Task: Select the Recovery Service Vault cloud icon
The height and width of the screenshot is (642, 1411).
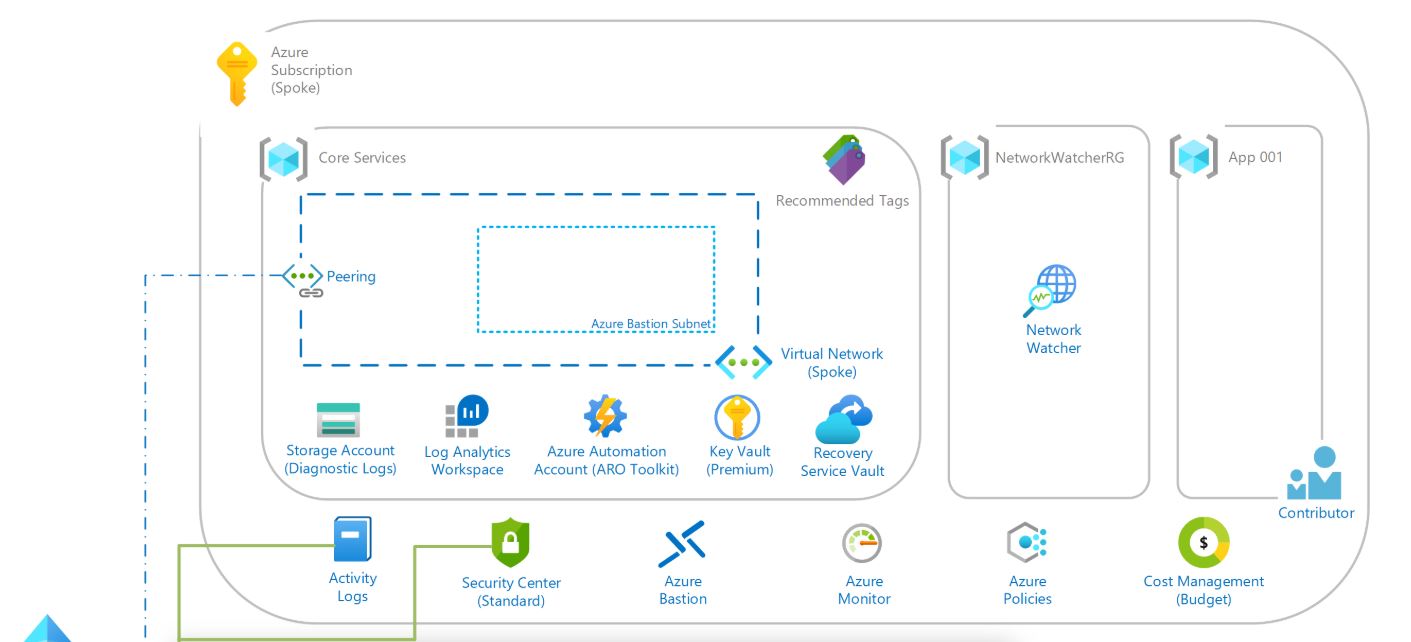Action: tap(843, 420)
